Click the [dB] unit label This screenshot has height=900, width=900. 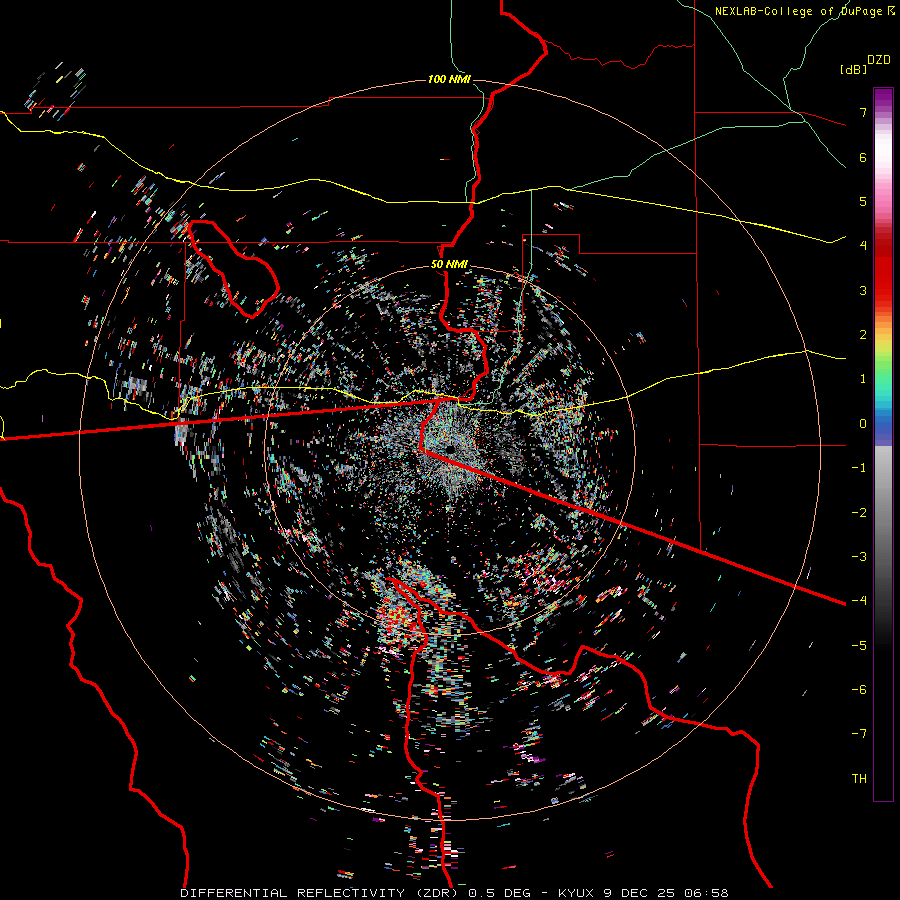pyautogui.click(x=853, y=69)
